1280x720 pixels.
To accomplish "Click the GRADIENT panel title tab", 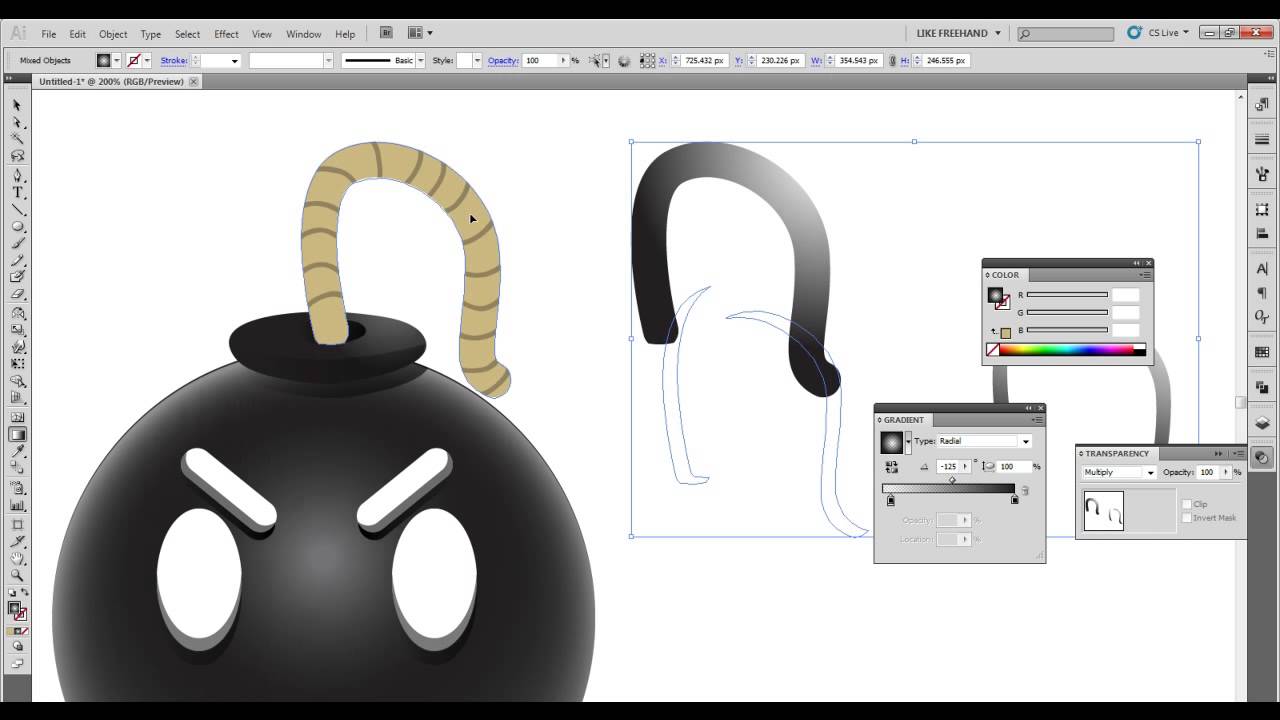I will pos(903,420).
